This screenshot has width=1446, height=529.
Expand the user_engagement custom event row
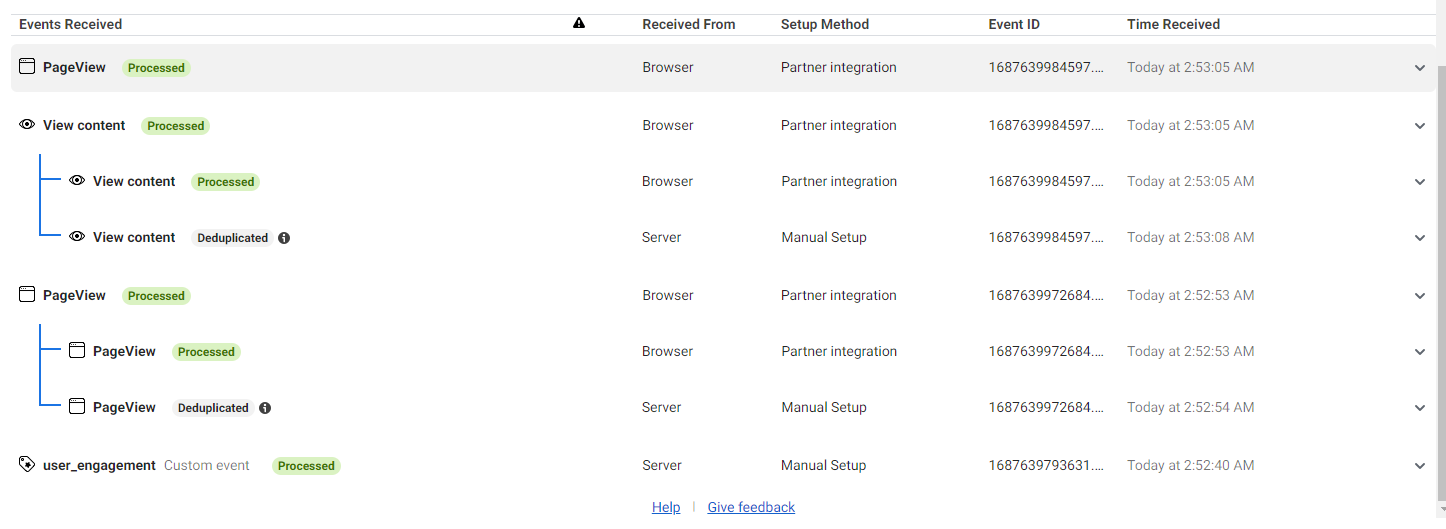click(1420, 466)
